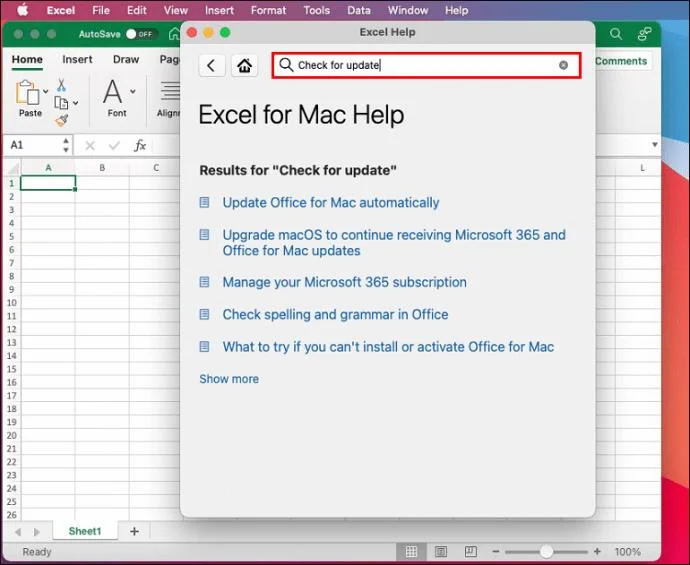Viewport: 690px width, 565px height.
Task: Expand the Paste dropdown arrow
Action: coord(45,92)
